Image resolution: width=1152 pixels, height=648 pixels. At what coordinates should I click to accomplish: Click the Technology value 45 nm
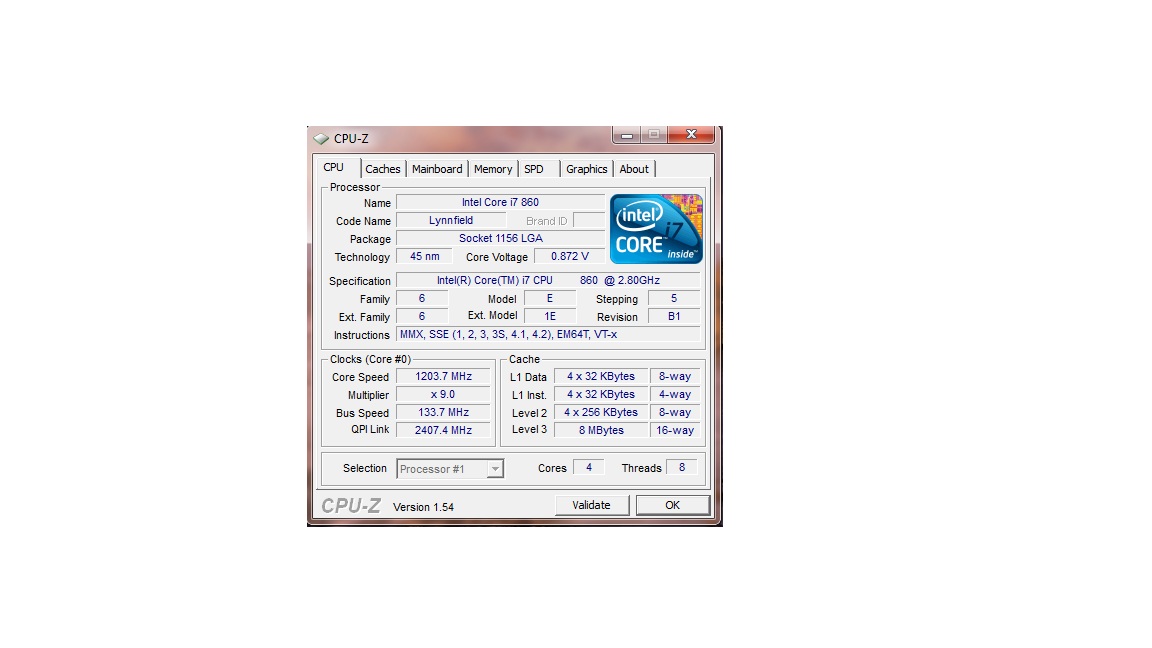coord(425,256)
